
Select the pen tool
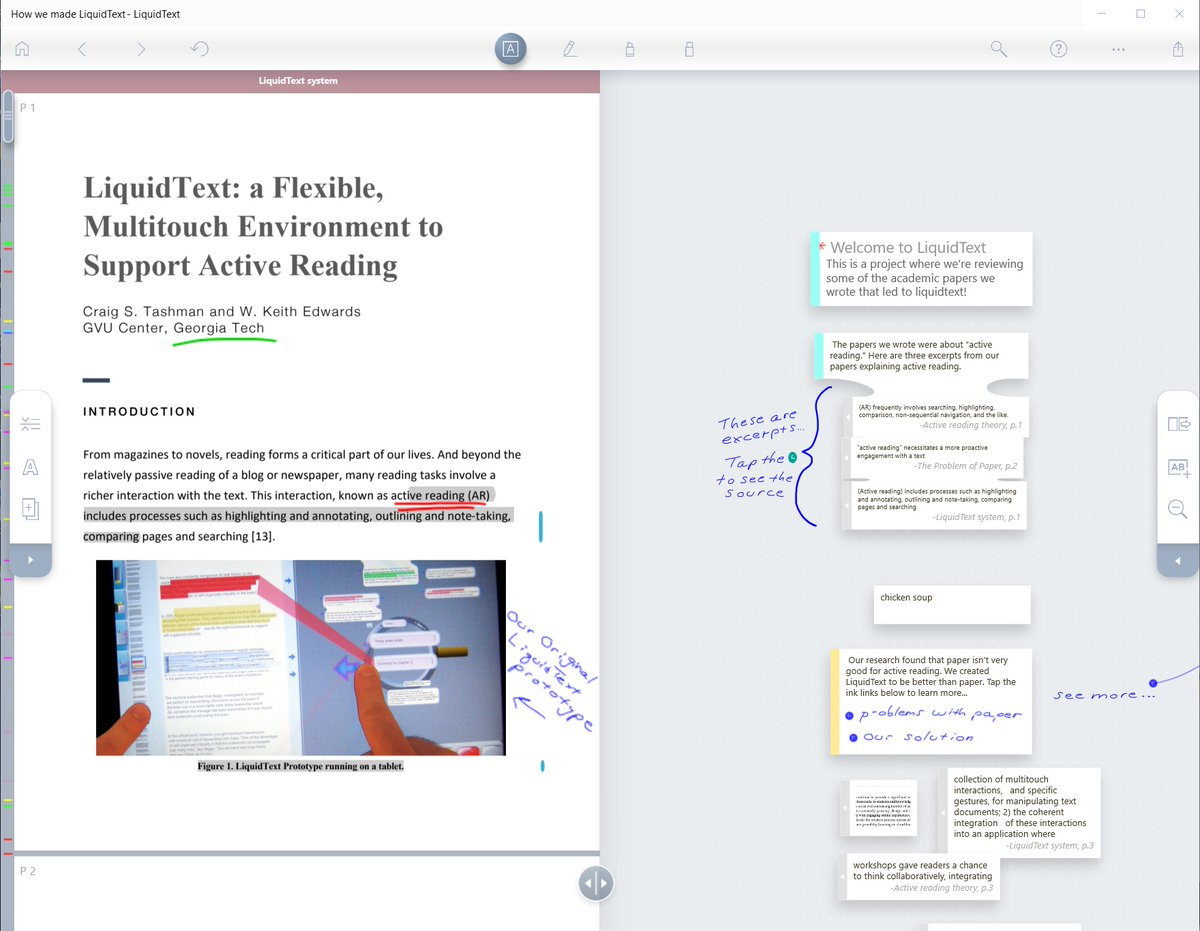(x=570, y=49)
